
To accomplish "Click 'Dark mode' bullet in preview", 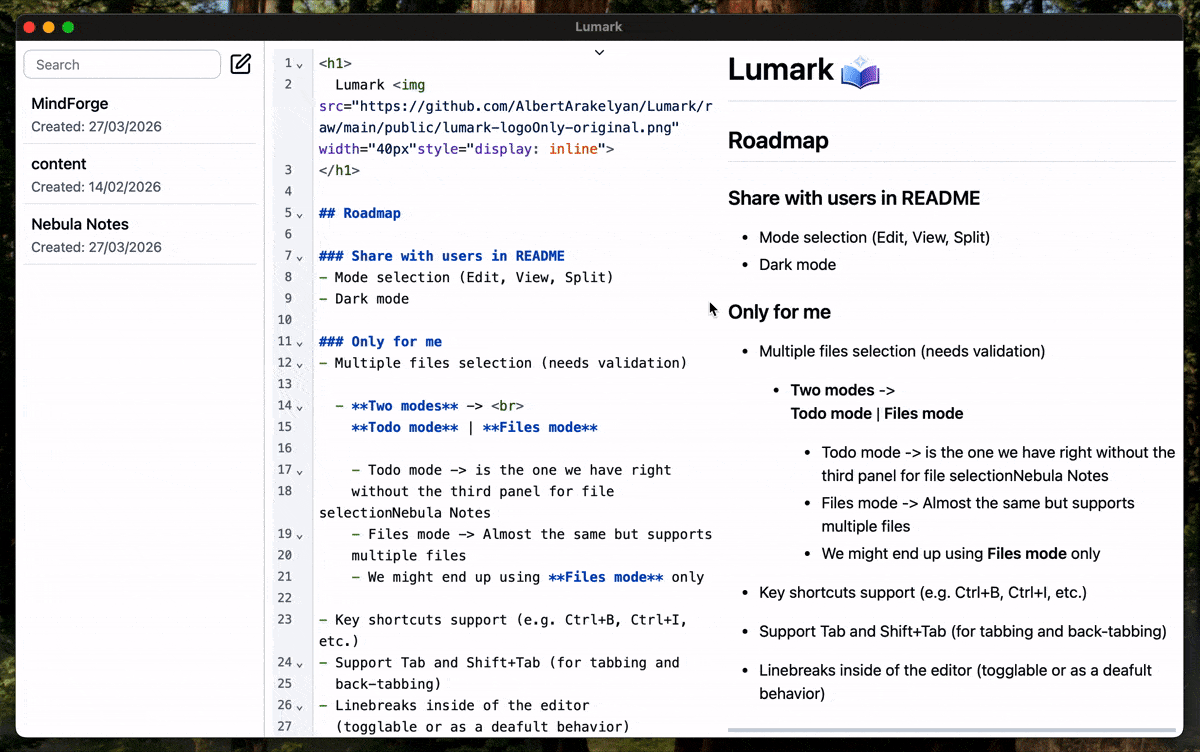I will coord(797,265).
